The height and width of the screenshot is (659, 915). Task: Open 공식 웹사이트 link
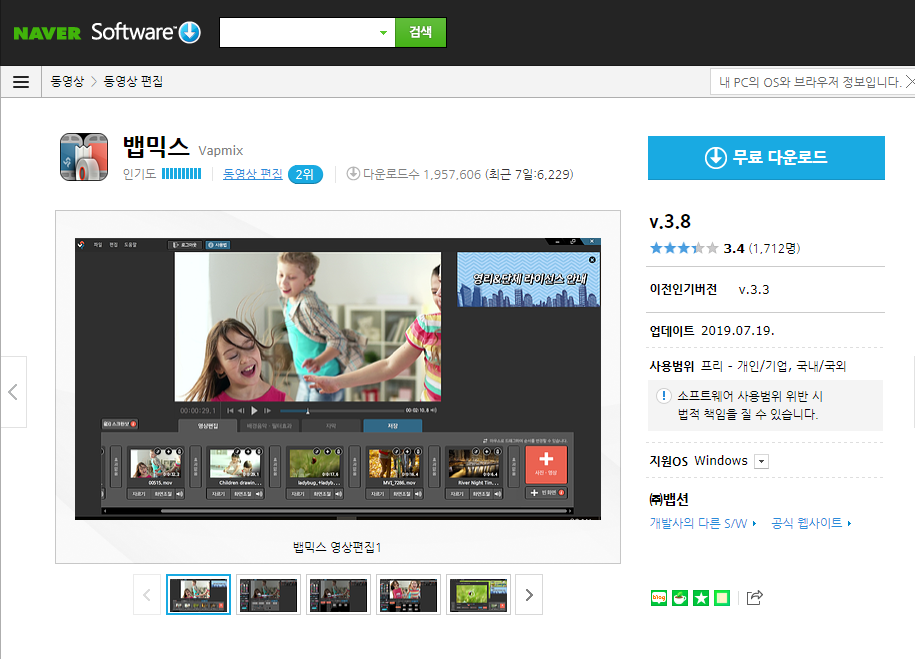[811, 523]
